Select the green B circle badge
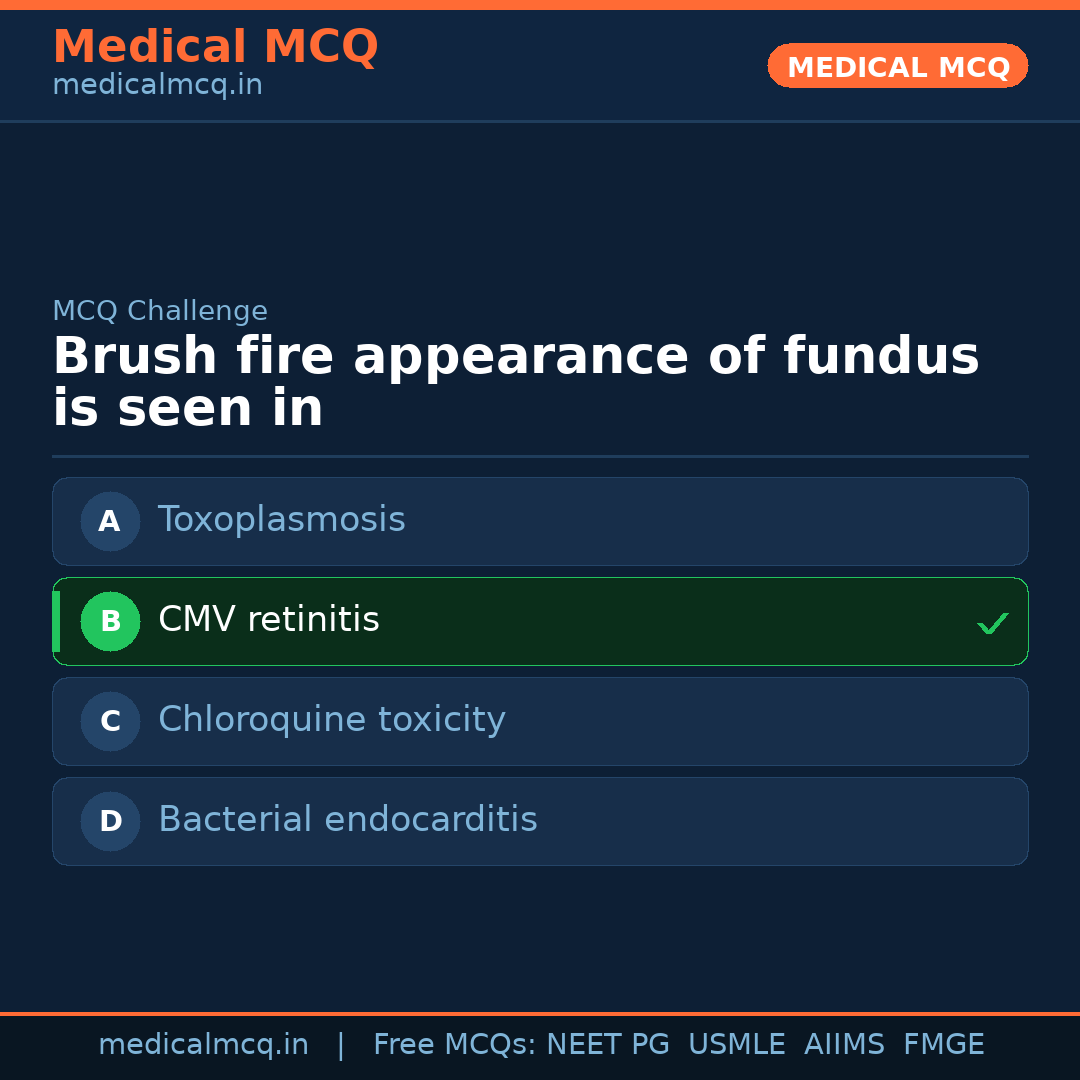 pos(110,621)
